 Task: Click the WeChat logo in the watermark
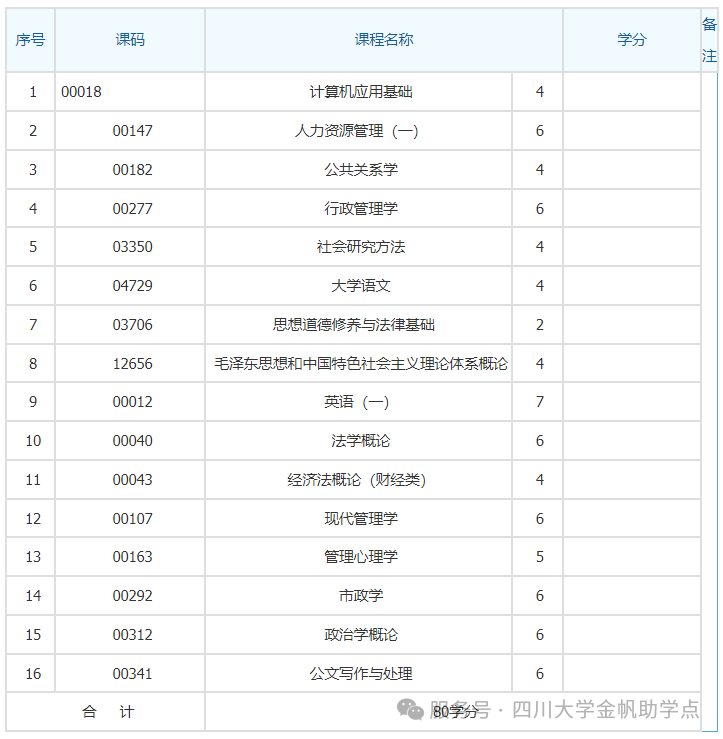(x=410, y=709)
